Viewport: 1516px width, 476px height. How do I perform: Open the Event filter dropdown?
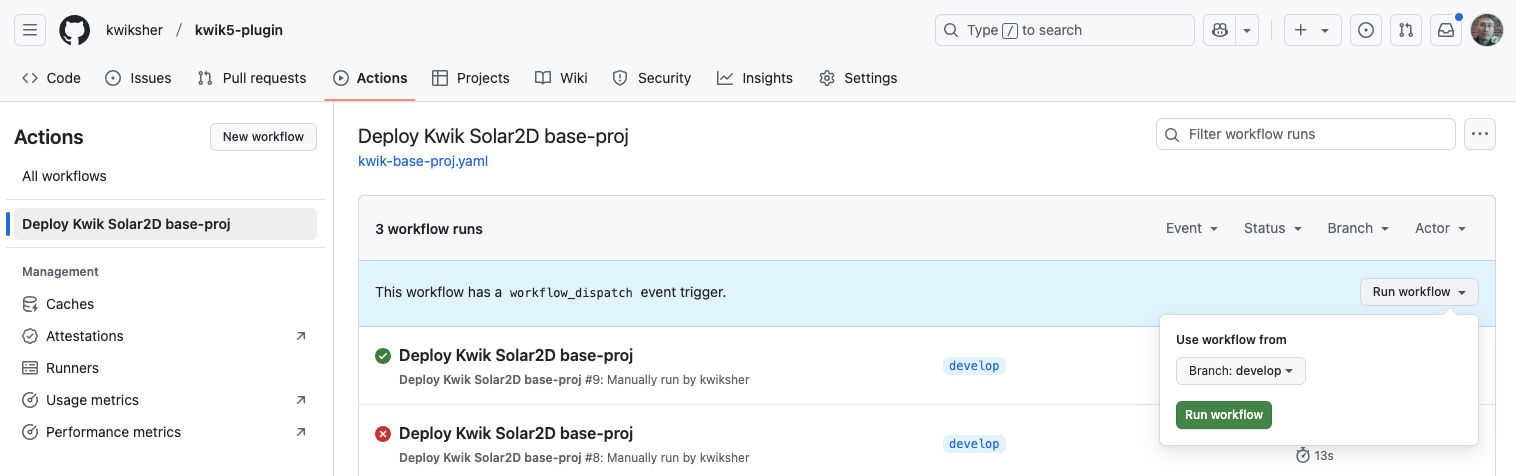click(x=1192, y=228)
